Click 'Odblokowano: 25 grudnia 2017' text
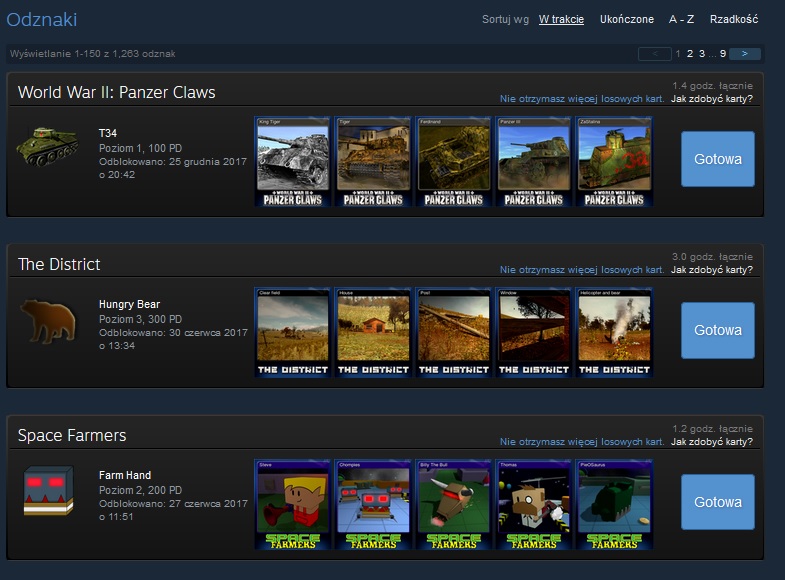785x580 pixels. point(173,162)
